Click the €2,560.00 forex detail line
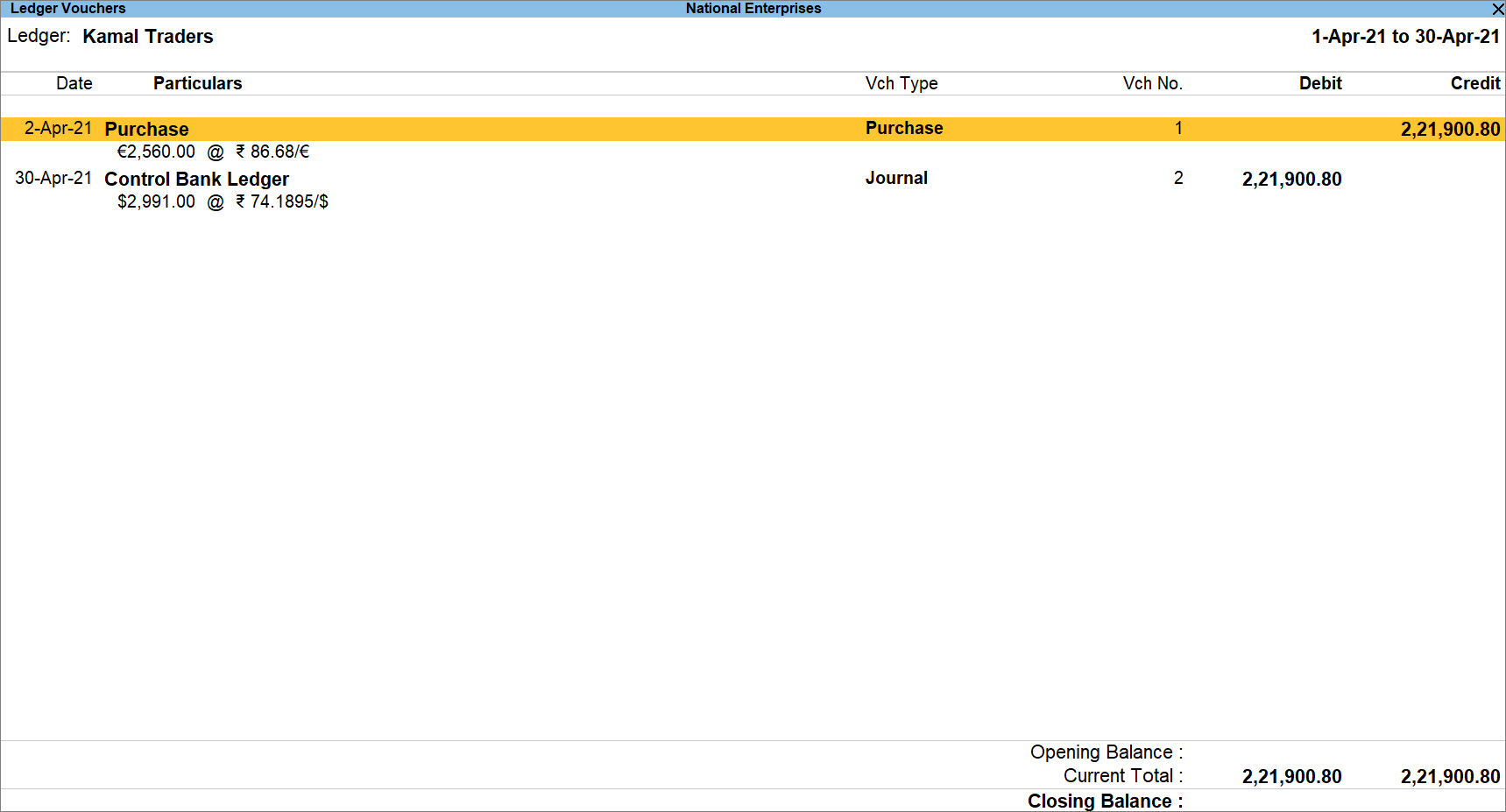Screen dimensions: 1506x812 (x=213, y=152)
